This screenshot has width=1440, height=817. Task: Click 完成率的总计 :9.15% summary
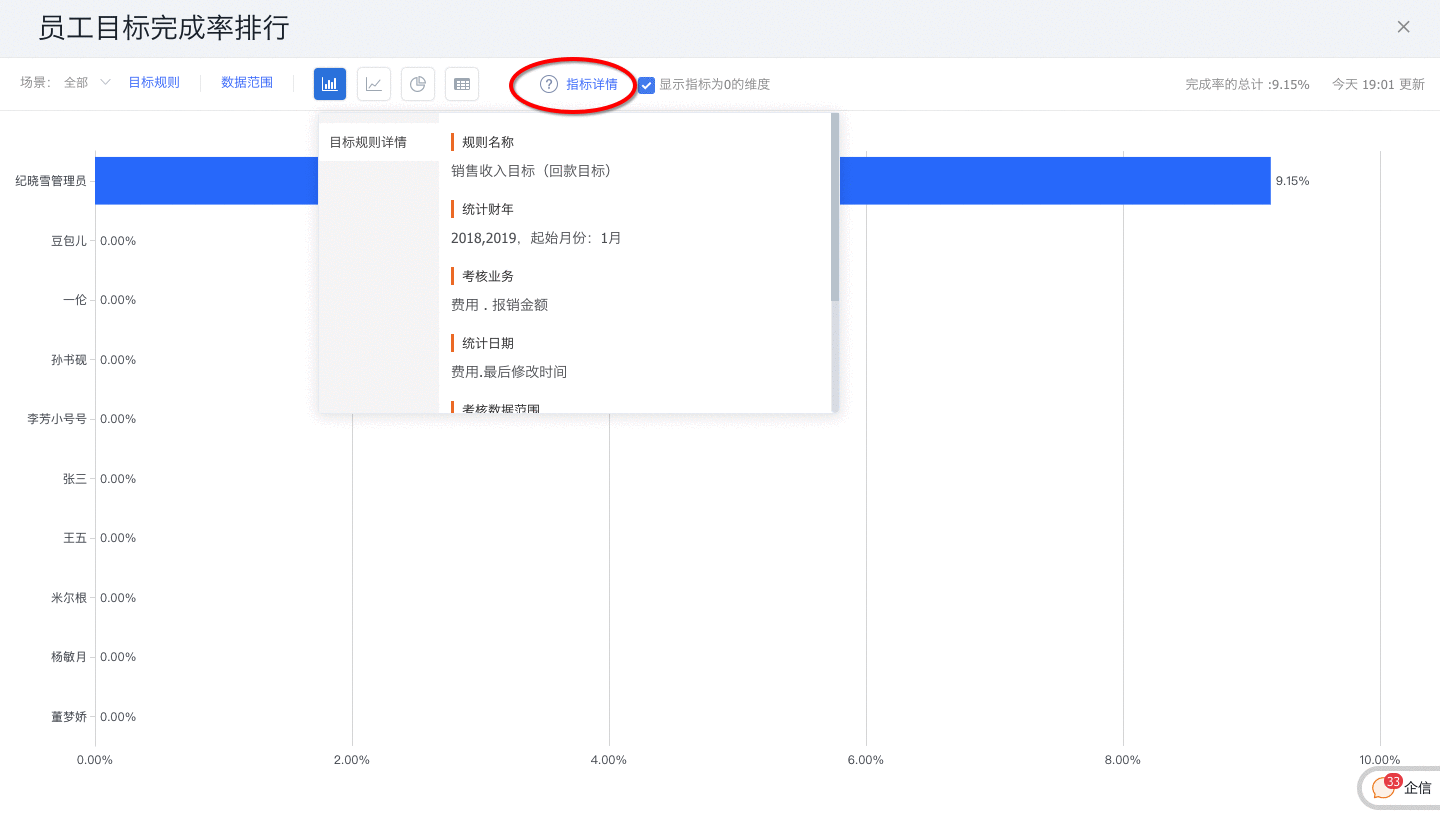pos(1247,85)
